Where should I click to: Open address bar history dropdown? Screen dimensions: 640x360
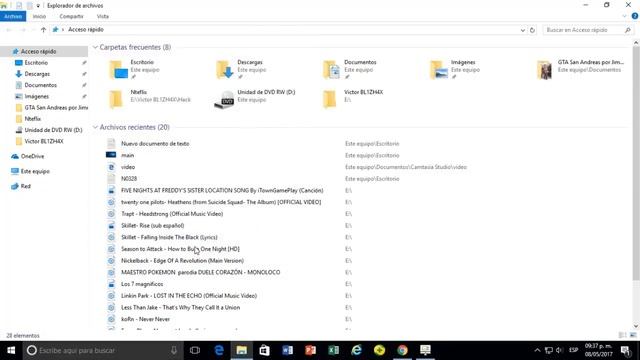(x=522, y=30)
